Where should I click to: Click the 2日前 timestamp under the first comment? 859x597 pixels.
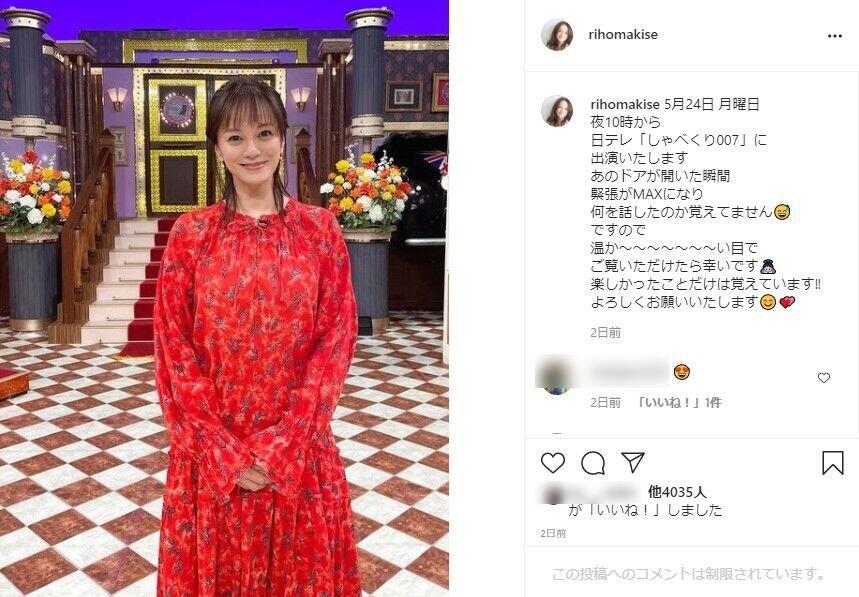pyautogui.click(x=605, y=403)
